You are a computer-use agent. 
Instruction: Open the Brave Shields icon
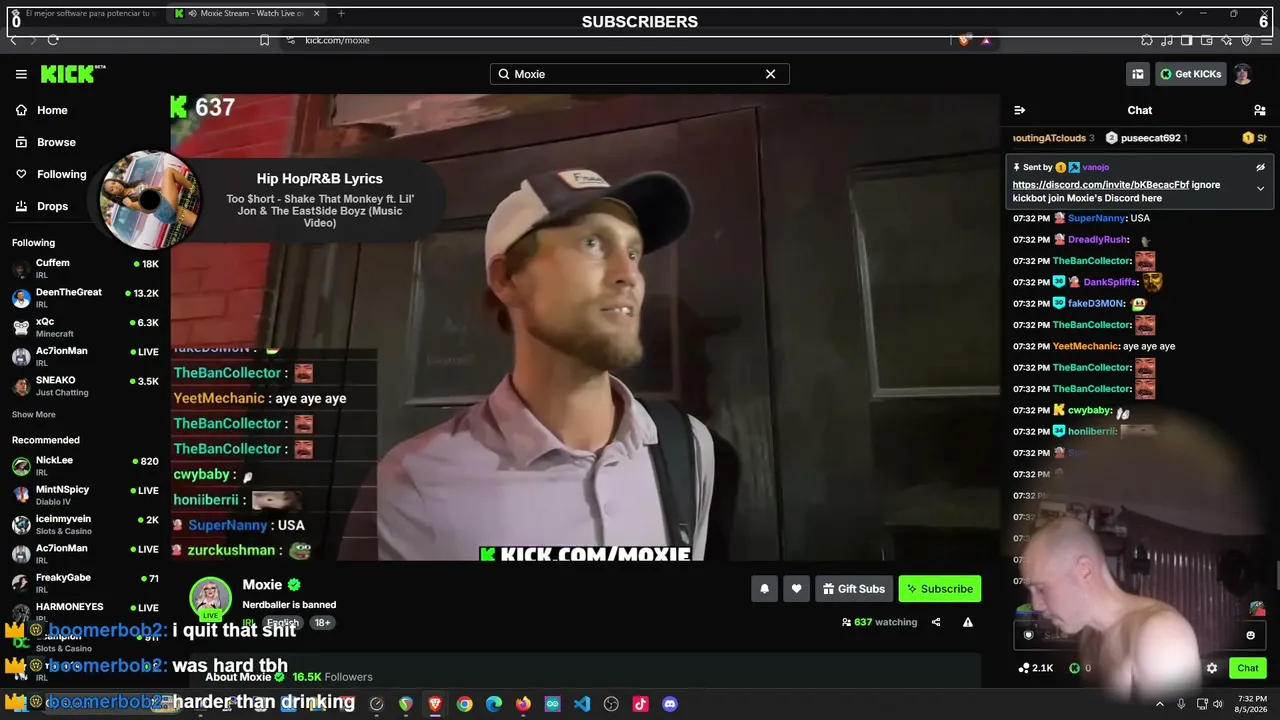(x=964, y=40)
